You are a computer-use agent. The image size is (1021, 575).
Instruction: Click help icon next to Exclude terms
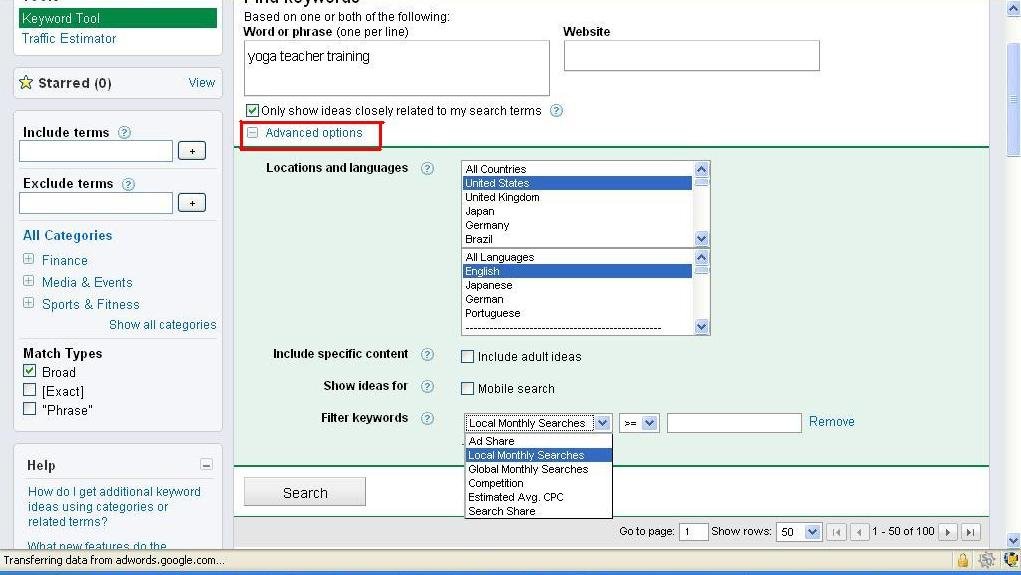coord(127,184)
